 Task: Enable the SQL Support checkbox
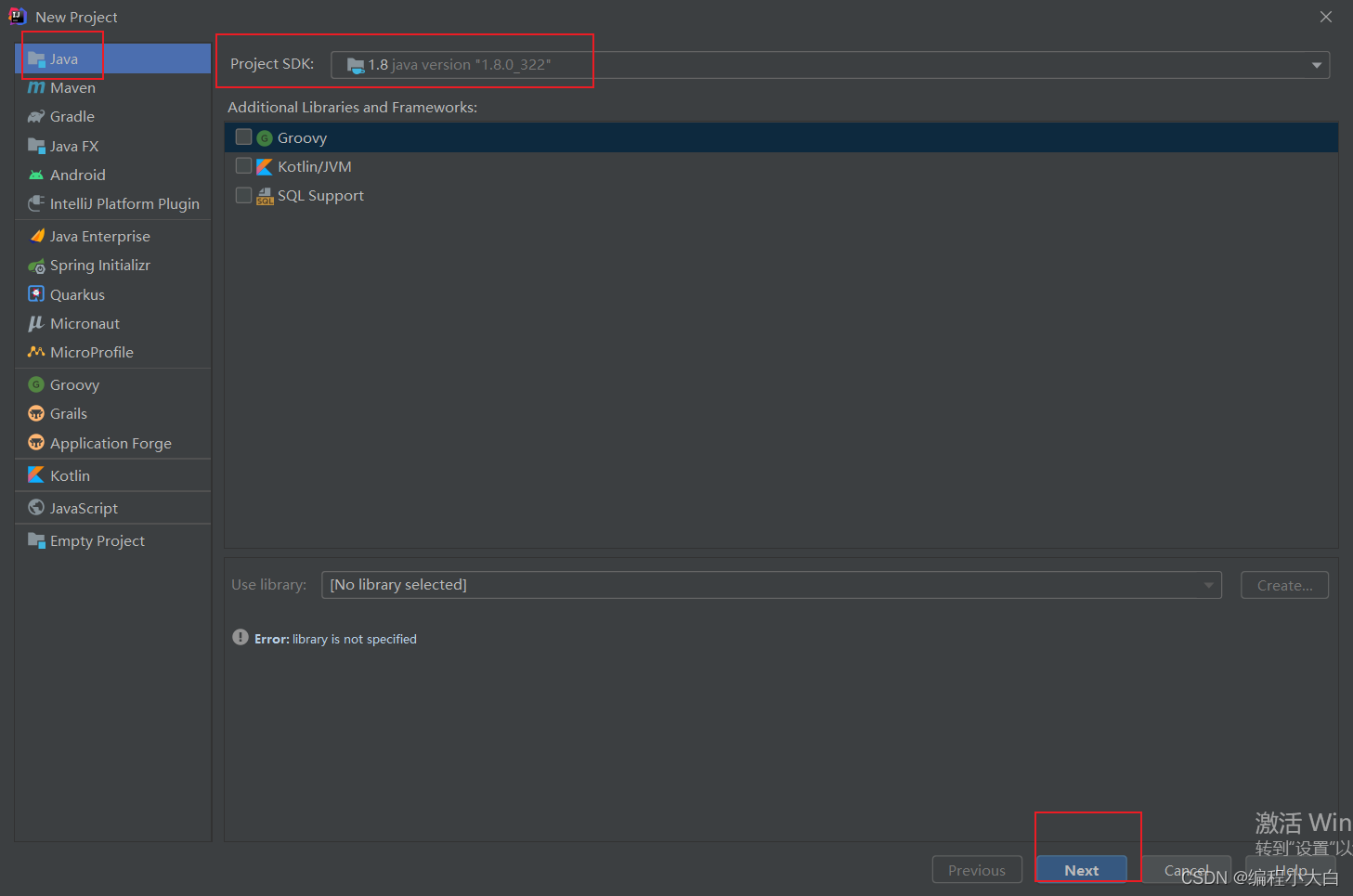pyautogui.click(x=243, y=195)
